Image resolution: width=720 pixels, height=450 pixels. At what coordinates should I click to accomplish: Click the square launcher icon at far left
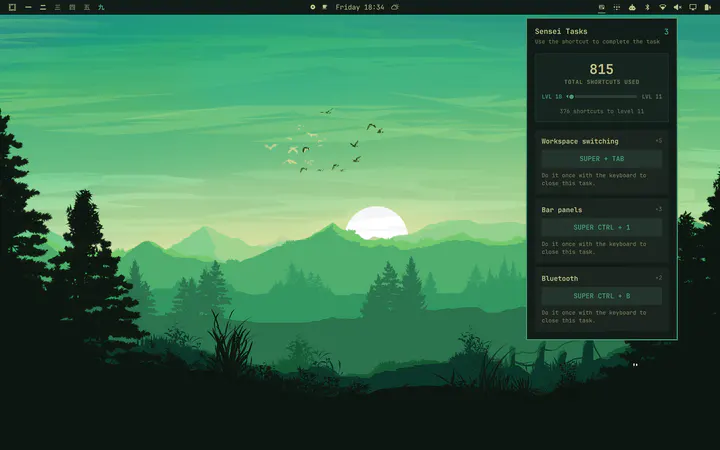pos(12,7)
